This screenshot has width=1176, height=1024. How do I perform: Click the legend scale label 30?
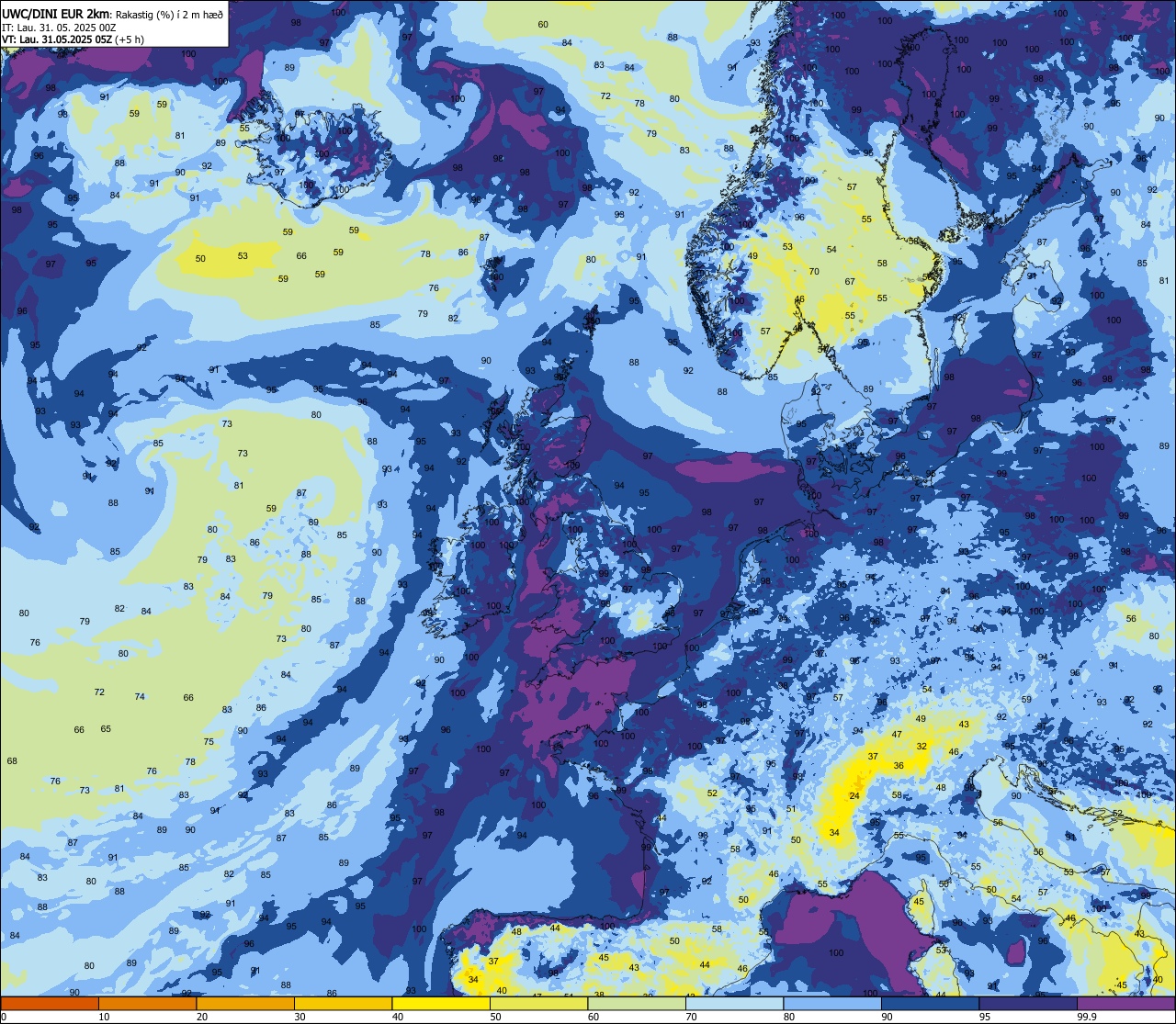[x=300, y=1017]
